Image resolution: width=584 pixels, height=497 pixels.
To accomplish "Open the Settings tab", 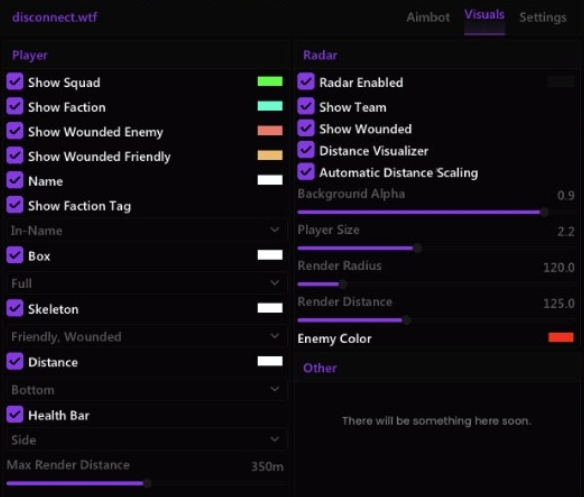I will pyautogui.click(x=543, y=17).
